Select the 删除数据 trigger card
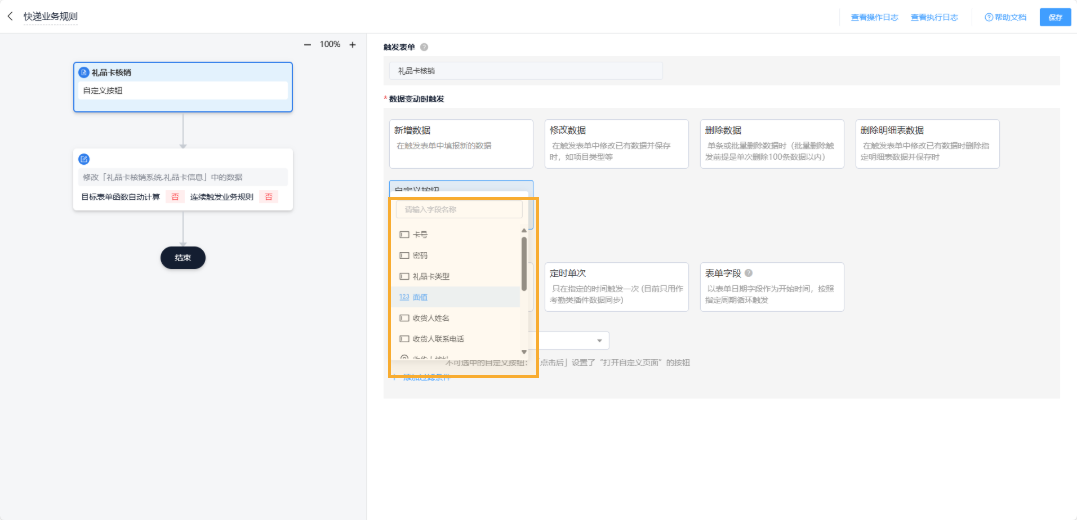Image resolution: width=1077 pixels, height=520 pixels. click(771, 144)
